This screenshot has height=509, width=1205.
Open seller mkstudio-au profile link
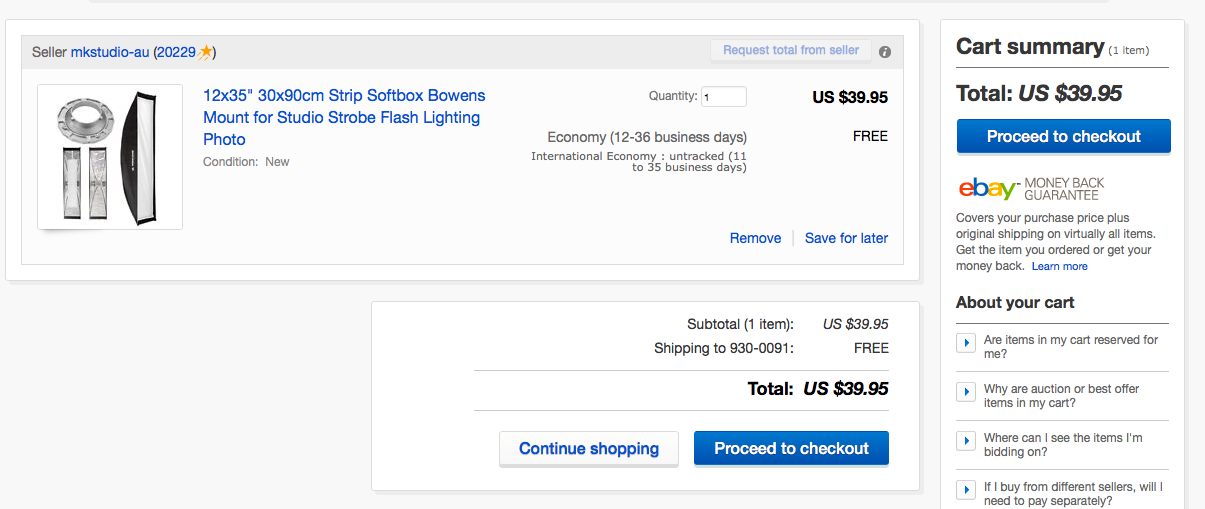coord(109,52)
